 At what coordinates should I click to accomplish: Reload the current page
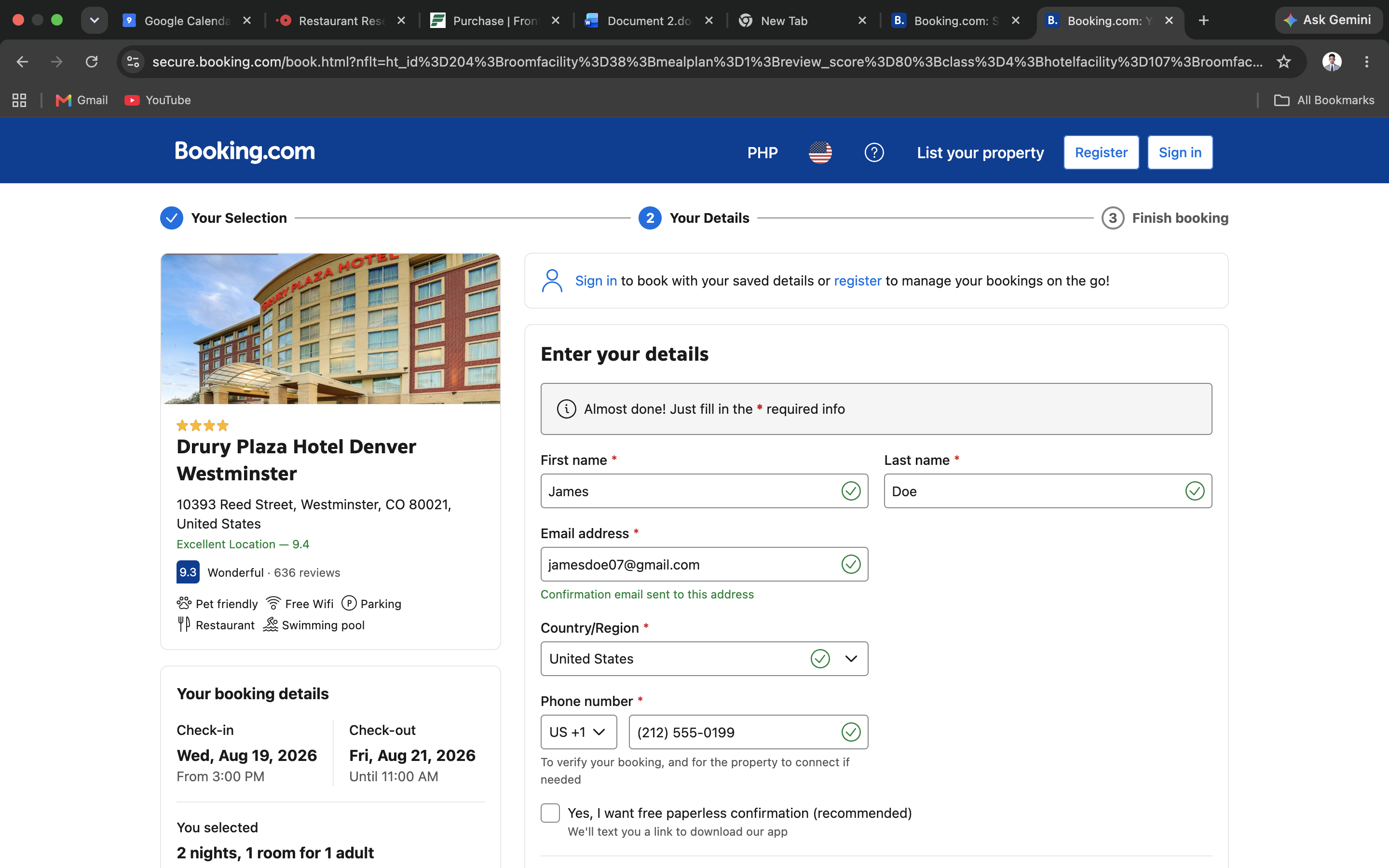[92, 61]
